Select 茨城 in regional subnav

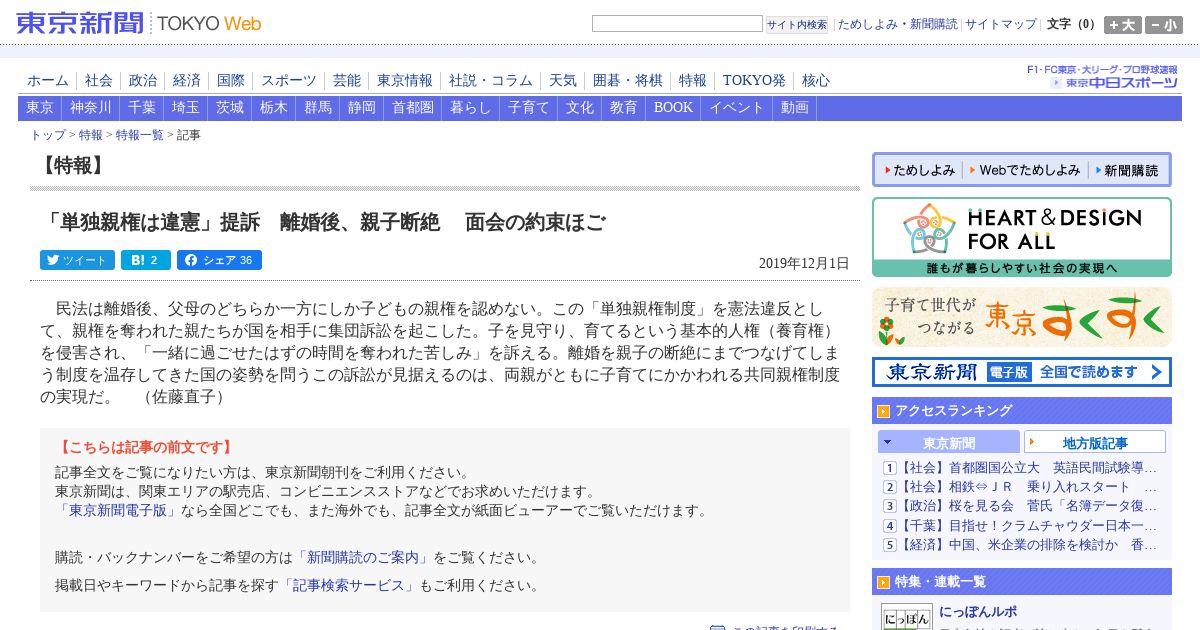(x=230, y=108)
